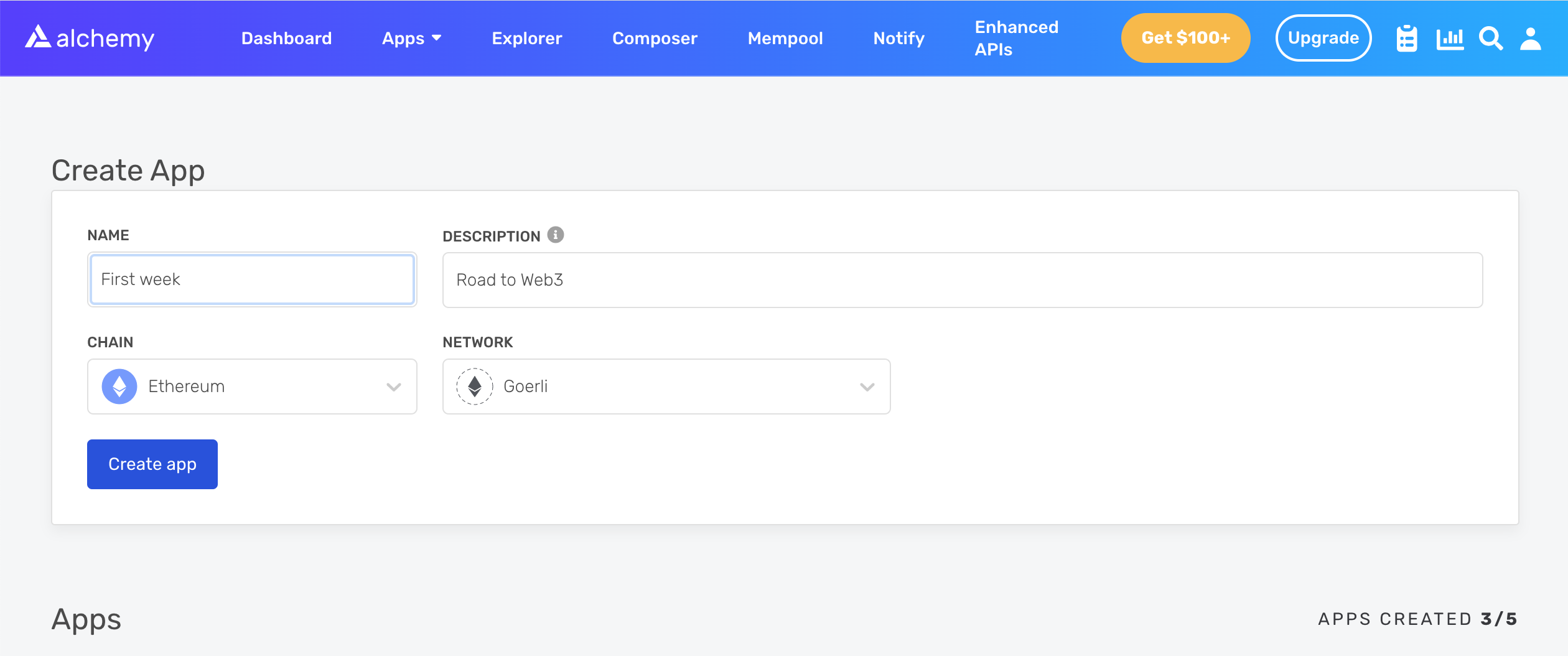Open the bar chart usage icon

pos(1450,39)
